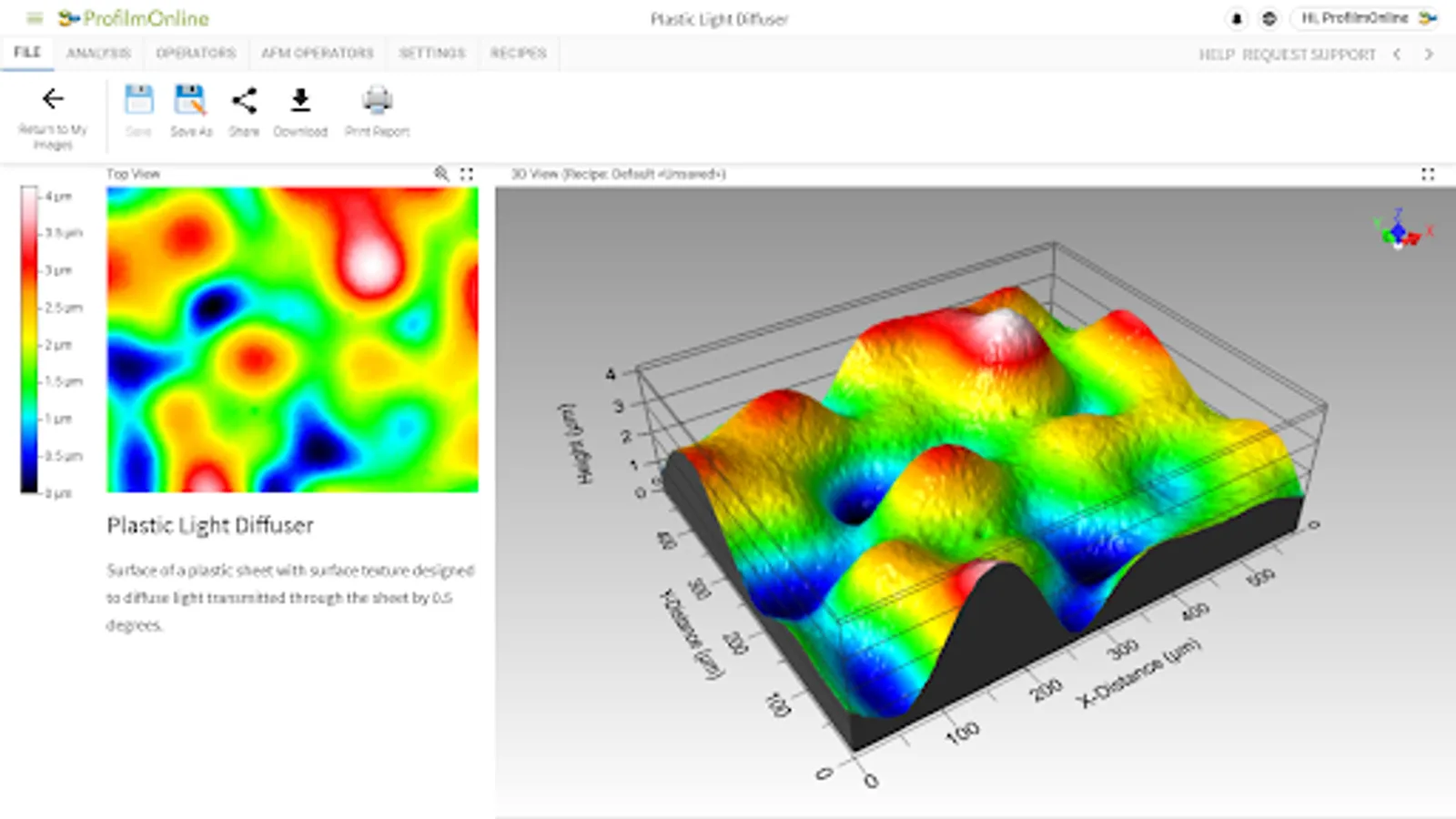Click the REQUEST SUPPORT link

(x=1309, y=55)
